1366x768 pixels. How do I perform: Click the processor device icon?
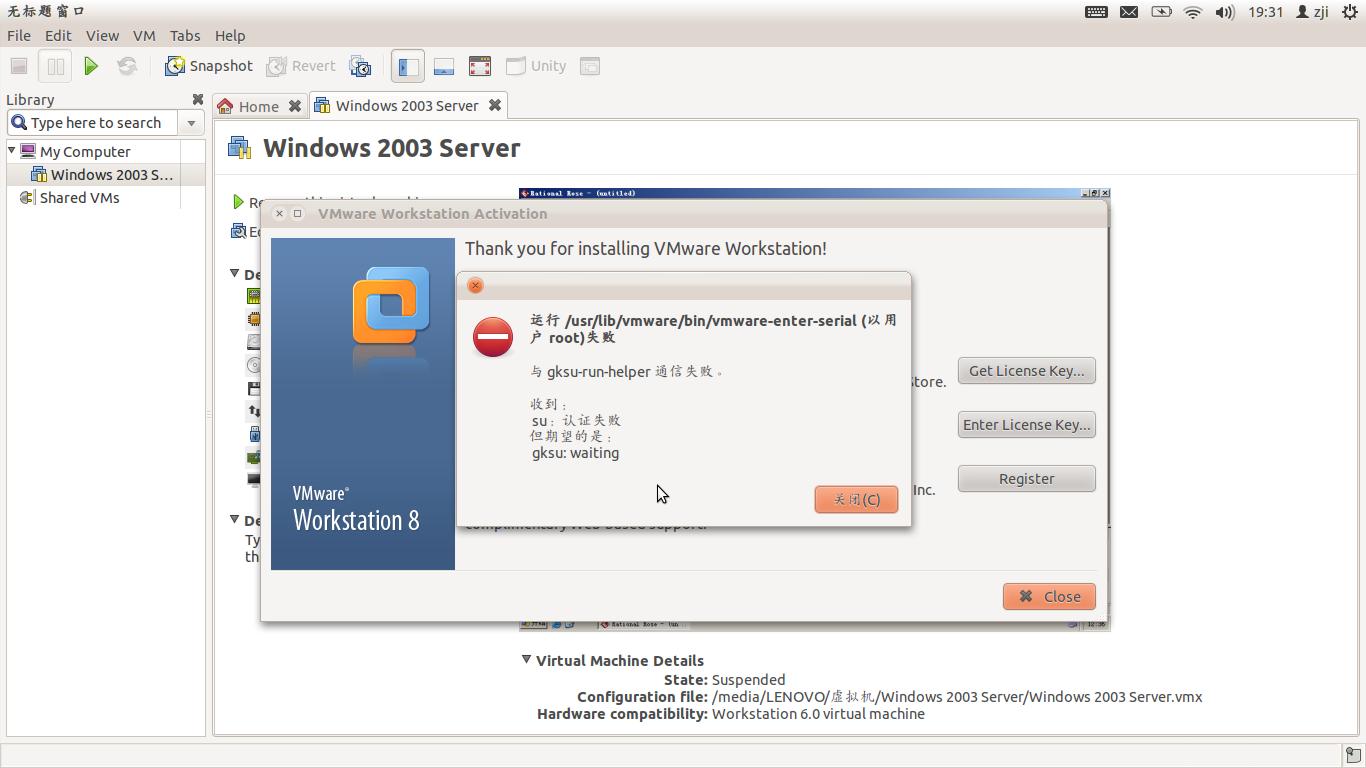[x=254, y=319]
